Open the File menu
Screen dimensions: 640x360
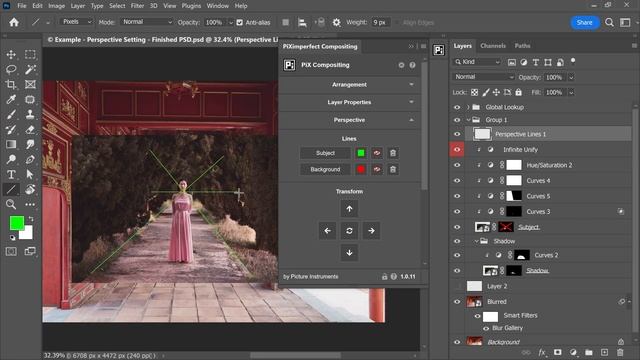coord(22,6)
